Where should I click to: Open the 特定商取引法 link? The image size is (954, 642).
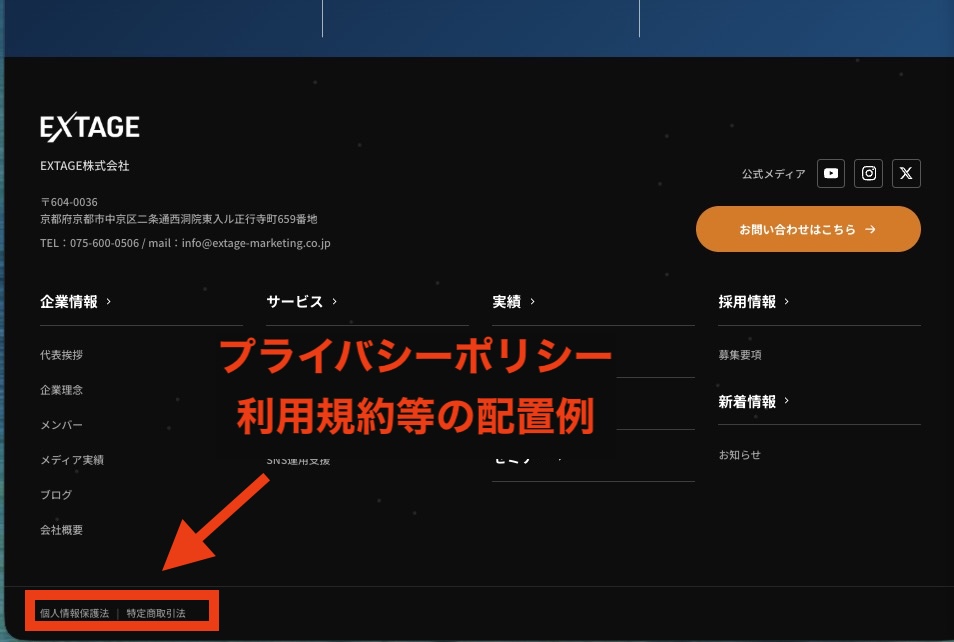(156, 613)
